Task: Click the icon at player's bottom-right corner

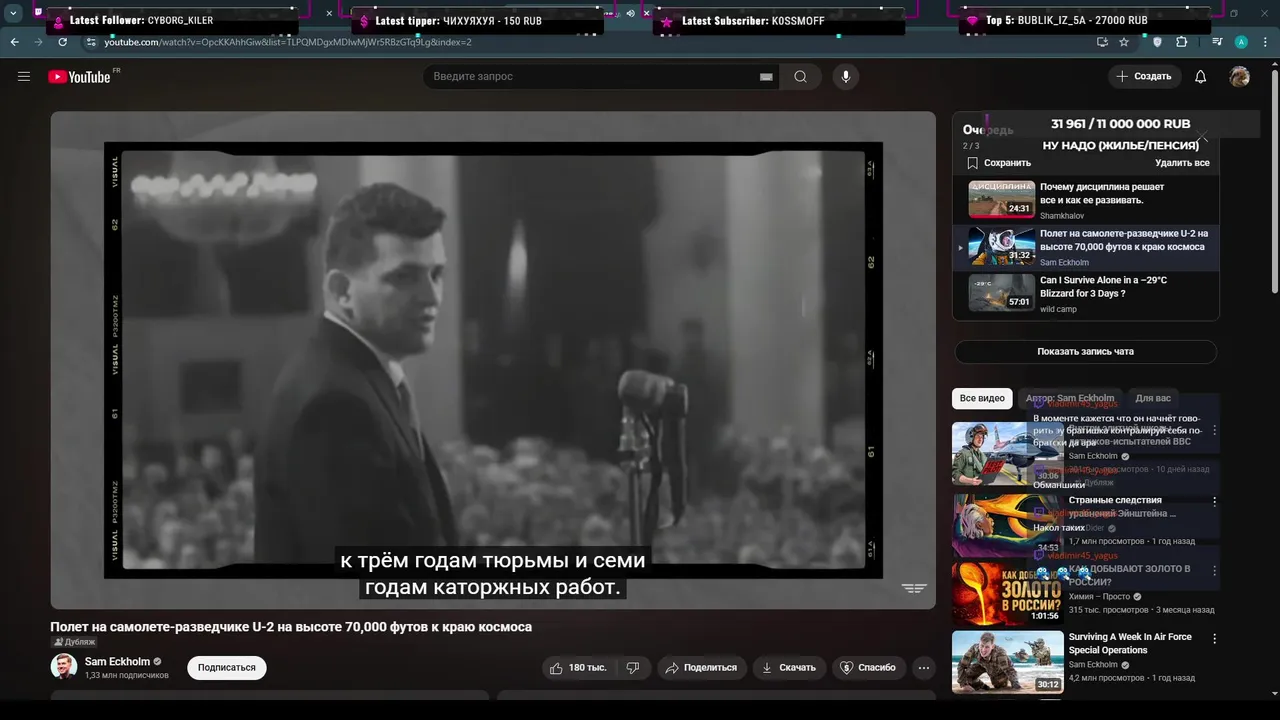Action: [x=914, y=588]
